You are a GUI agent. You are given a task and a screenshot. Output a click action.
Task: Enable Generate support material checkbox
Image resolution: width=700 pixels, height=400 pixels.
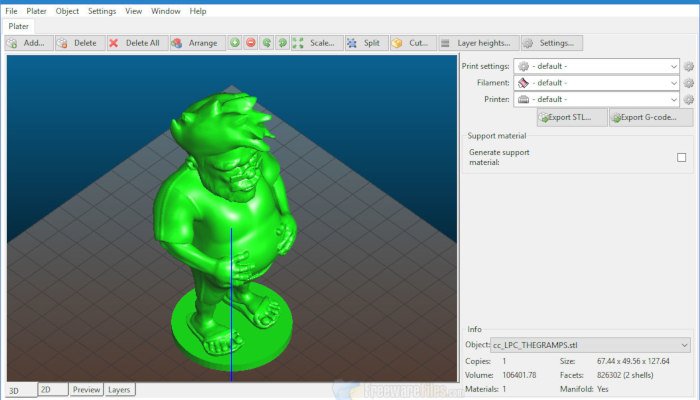pos(681,157)
